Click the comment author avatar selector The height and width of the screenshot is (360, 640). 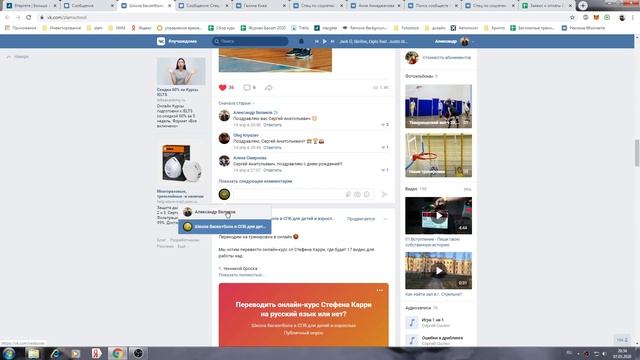[x=224, y=194]
